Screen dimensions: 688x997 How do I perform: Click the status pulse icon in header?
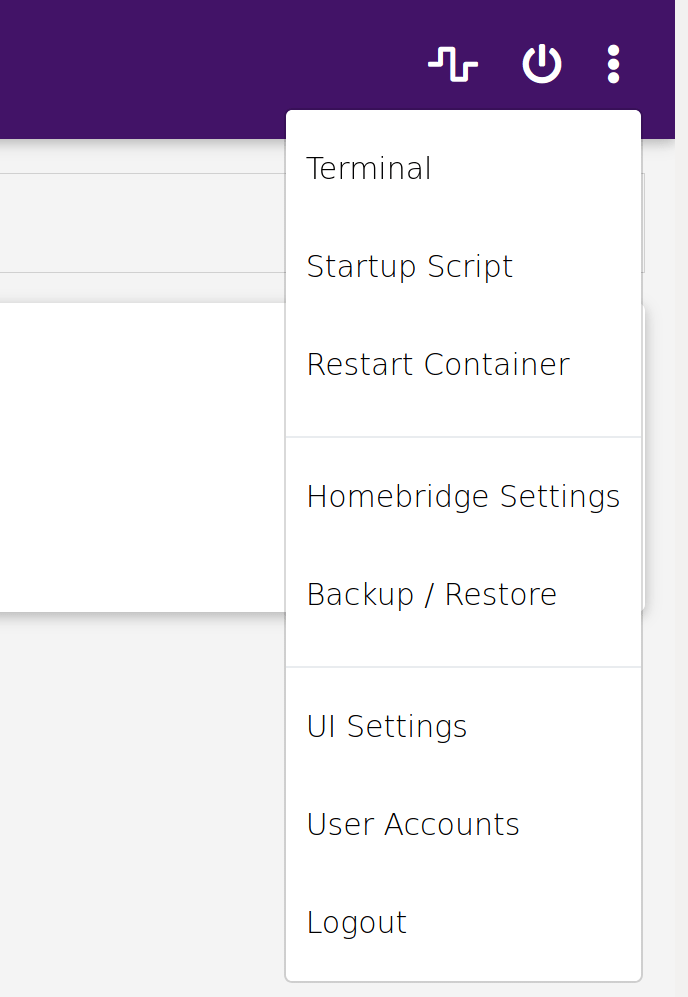click(x=452, y=65)
